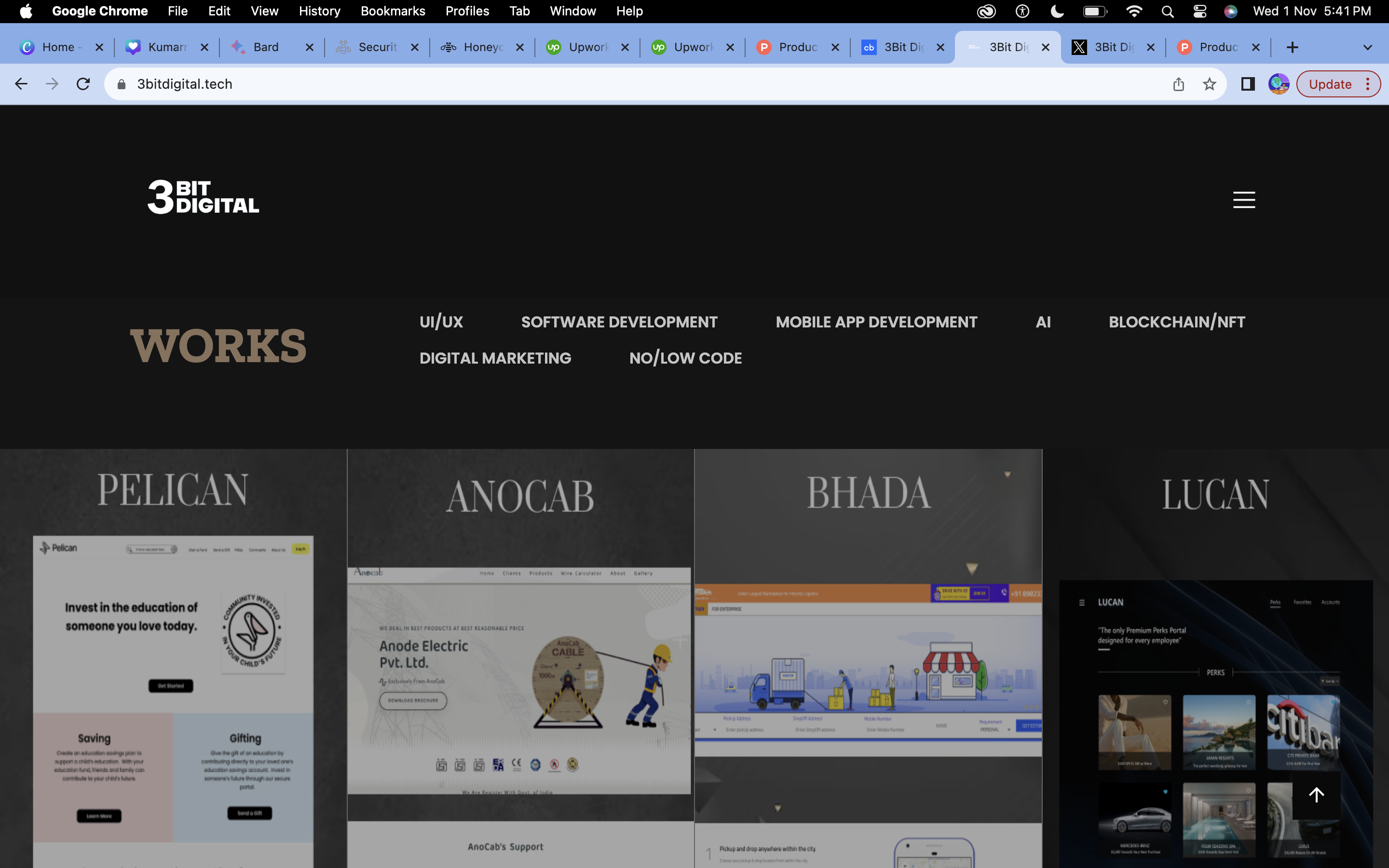Click the site lock icon in address bar

coord(121,84)
